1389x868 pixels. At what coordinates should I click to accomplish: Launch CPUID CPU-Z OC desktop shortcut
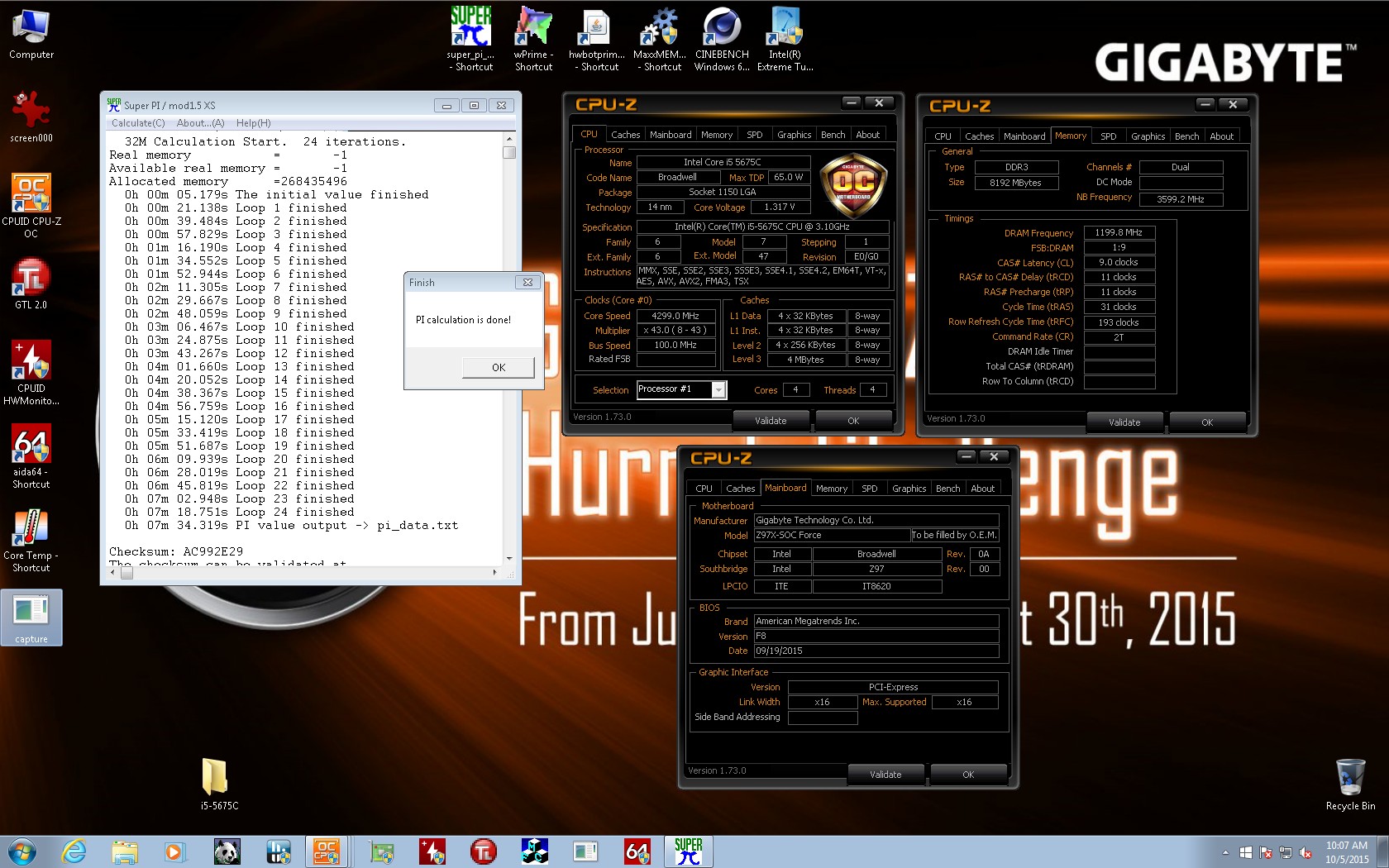[x=31, y=206]
